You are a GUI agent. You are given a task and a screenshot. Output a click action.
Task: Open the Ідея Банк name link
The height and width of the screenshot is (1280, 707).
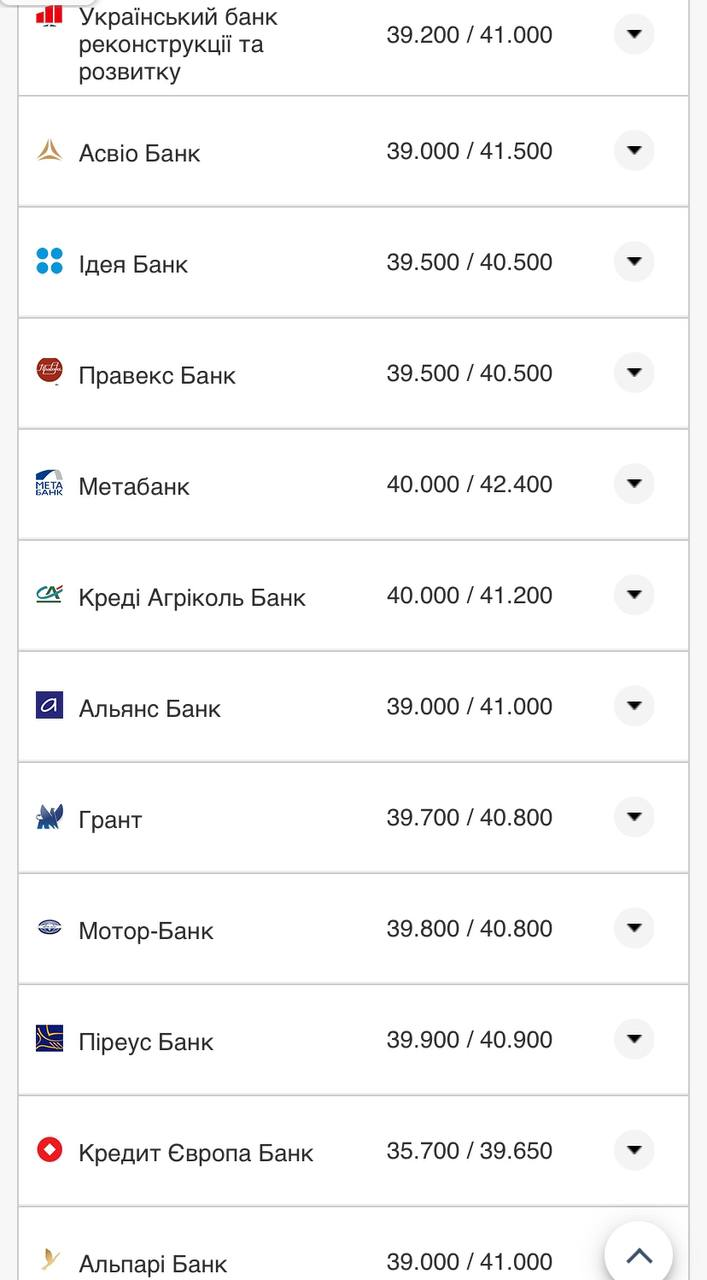point(133,265)
